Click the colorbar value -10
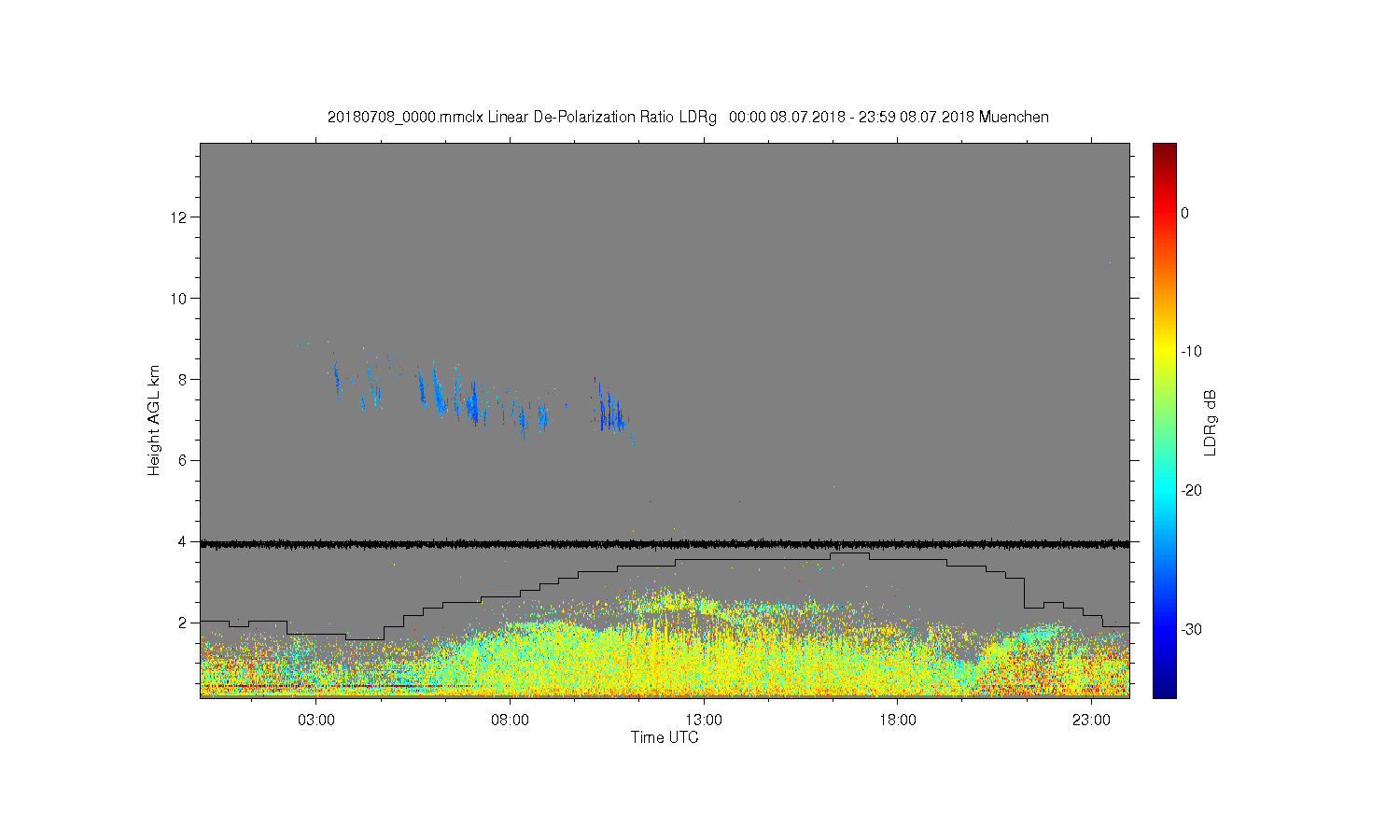1400x840 pixels. coord(1191,352)
